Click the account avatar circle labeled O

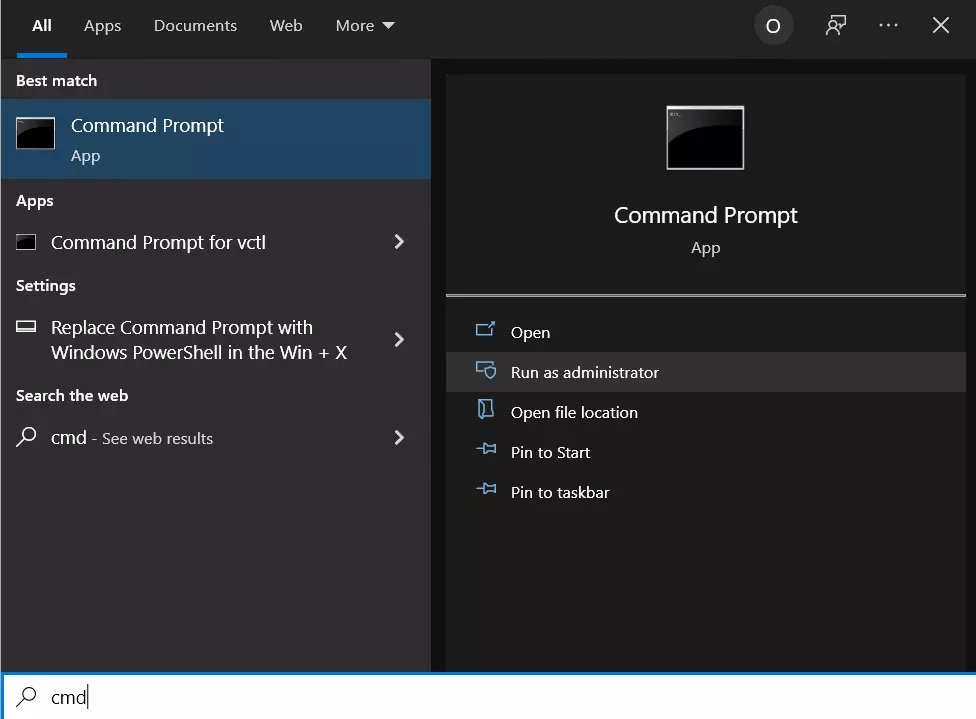coord(773,27)
